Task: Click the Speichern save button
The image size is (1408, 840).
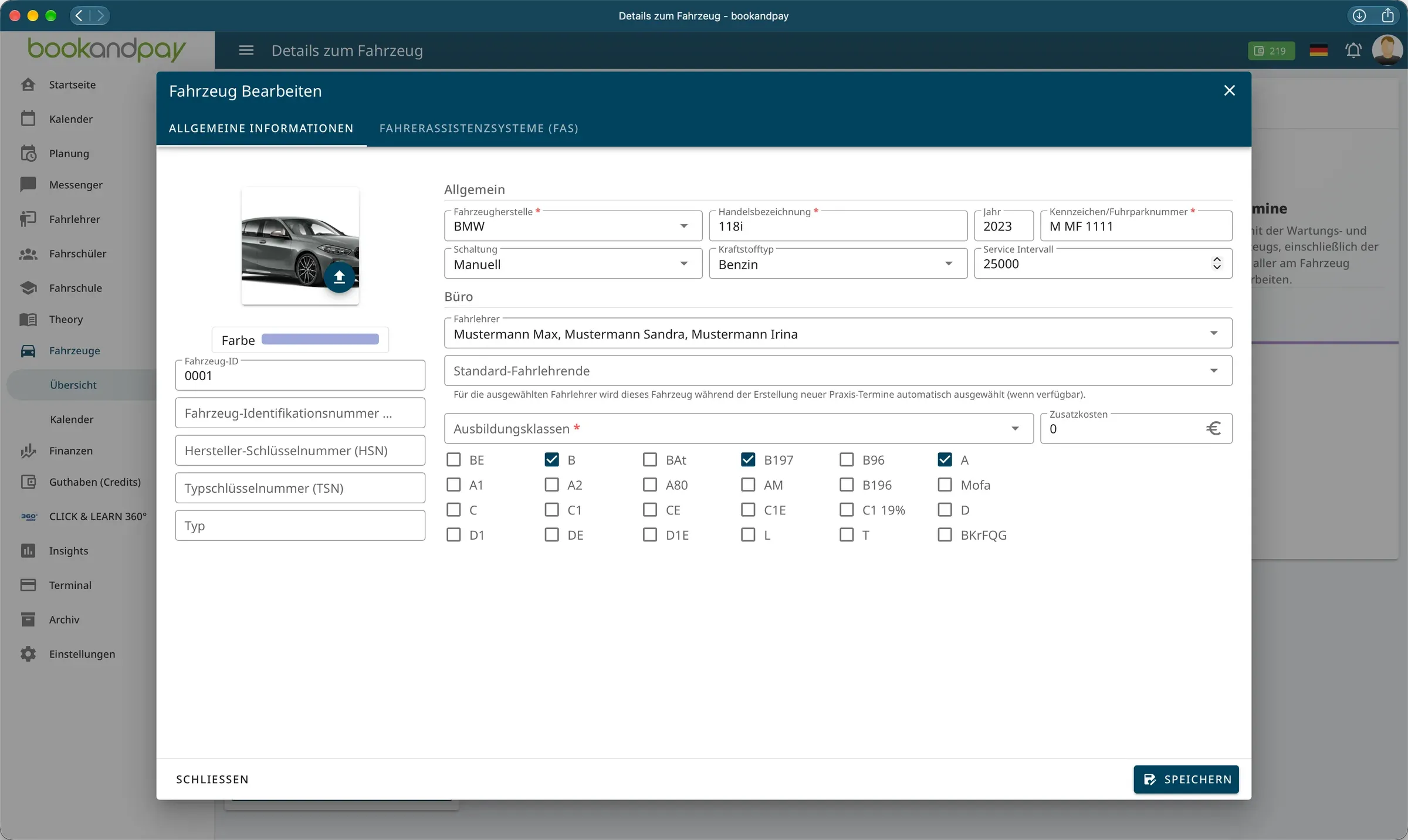Action: (x=1186, y=780)
